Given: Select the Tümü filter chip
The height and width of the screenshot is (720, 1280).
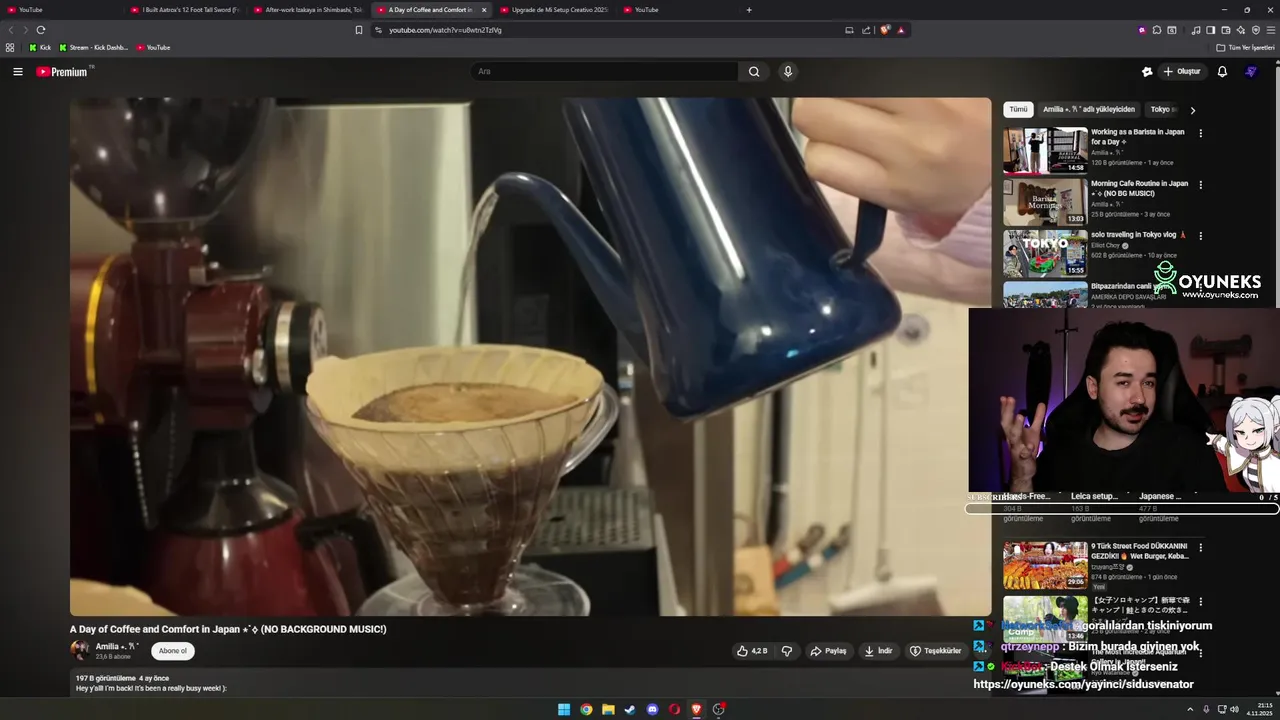Looking at the screenshot, I should tap(1018, 109).
